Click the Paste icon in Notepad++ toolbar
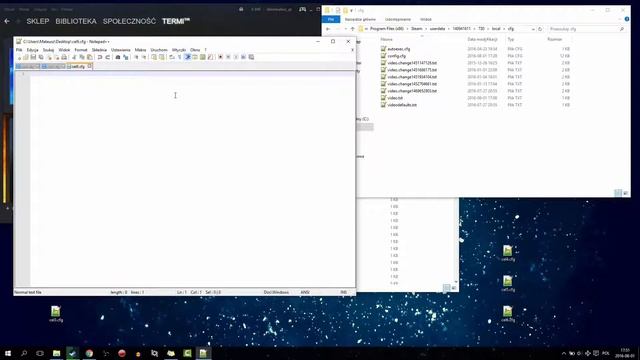 [90, 57]
